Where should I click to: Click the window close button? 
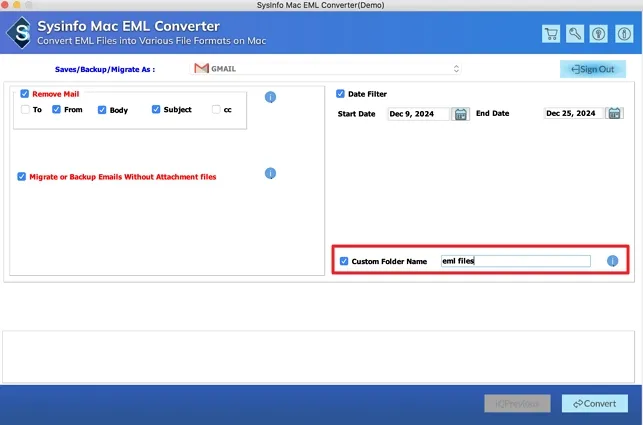click(5, 5)
